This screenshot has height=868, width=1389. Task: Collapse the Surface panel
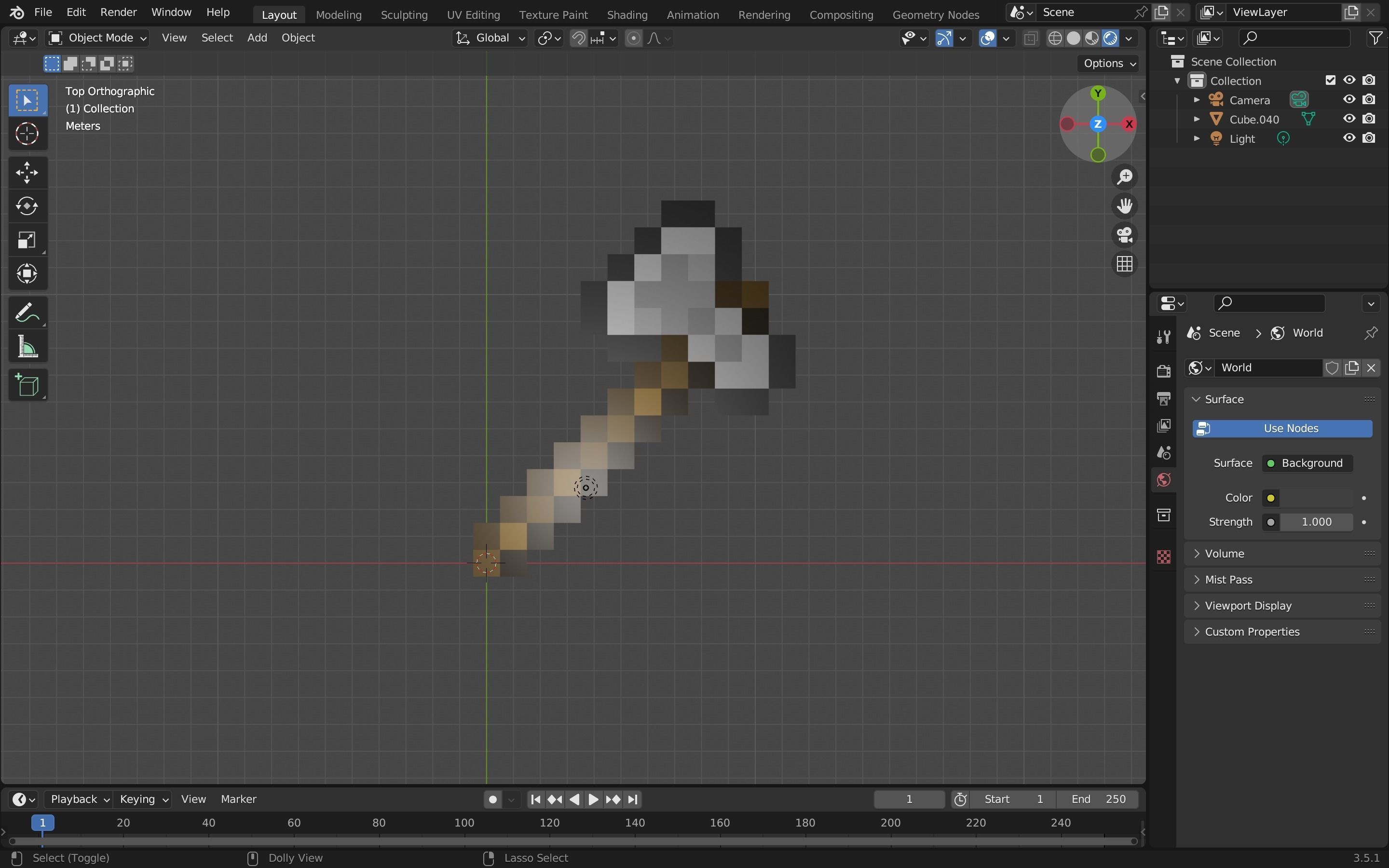pos(1282,399)
